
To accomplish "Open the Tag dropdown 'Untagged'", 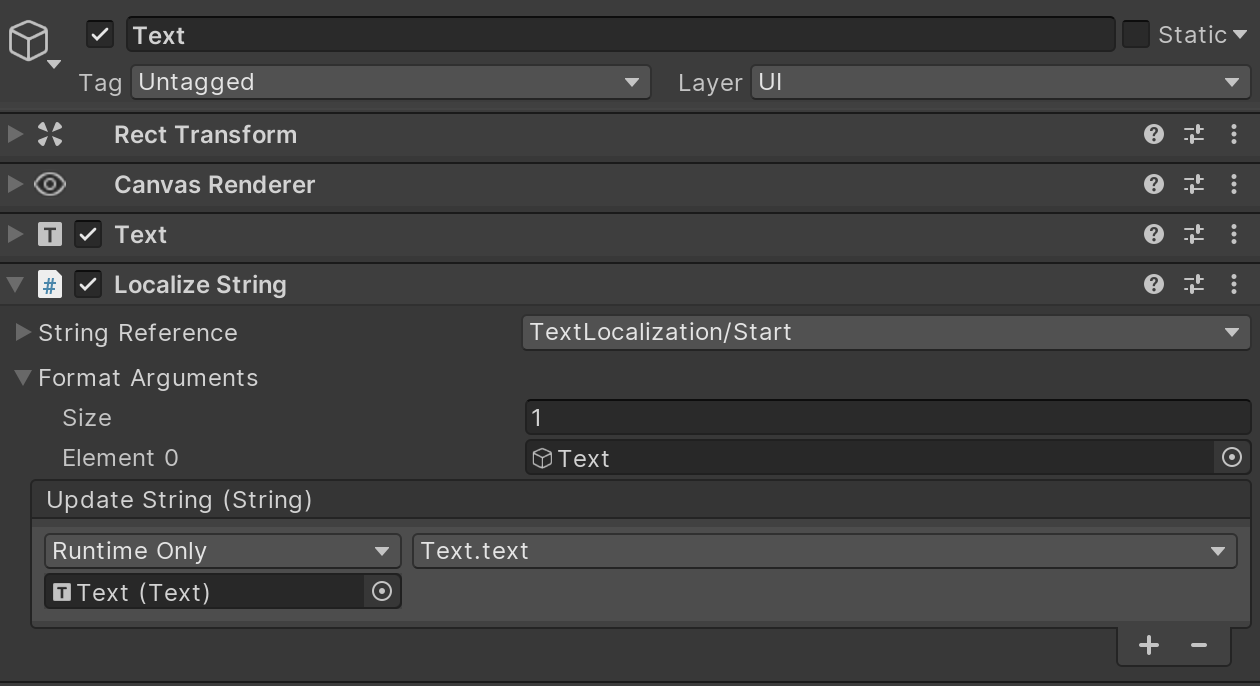I will click(391, 82).
